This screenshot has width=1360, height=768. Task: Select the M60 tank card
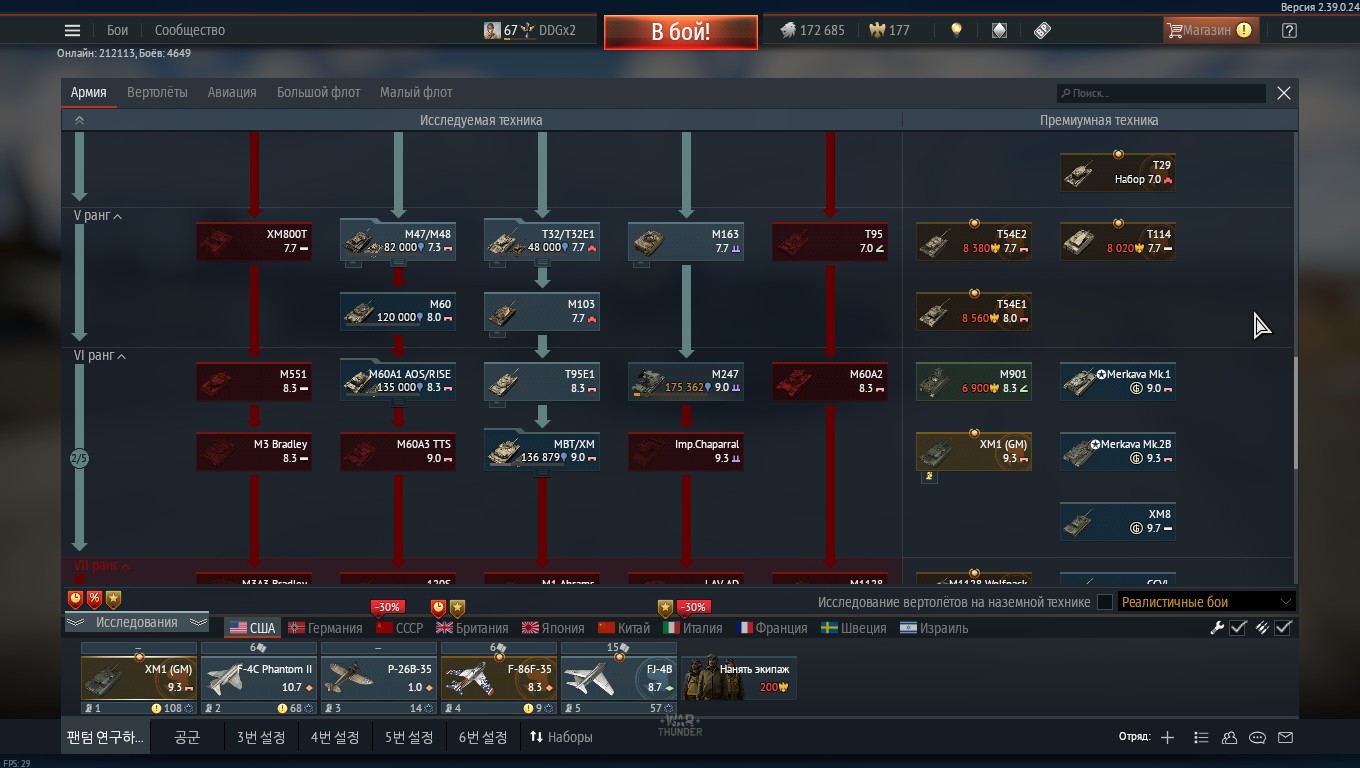398,311
